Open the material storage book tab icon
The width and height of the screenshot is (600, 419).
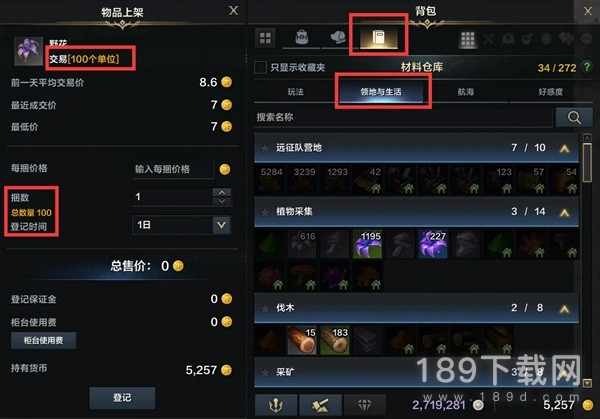click(x=378, y=37)
